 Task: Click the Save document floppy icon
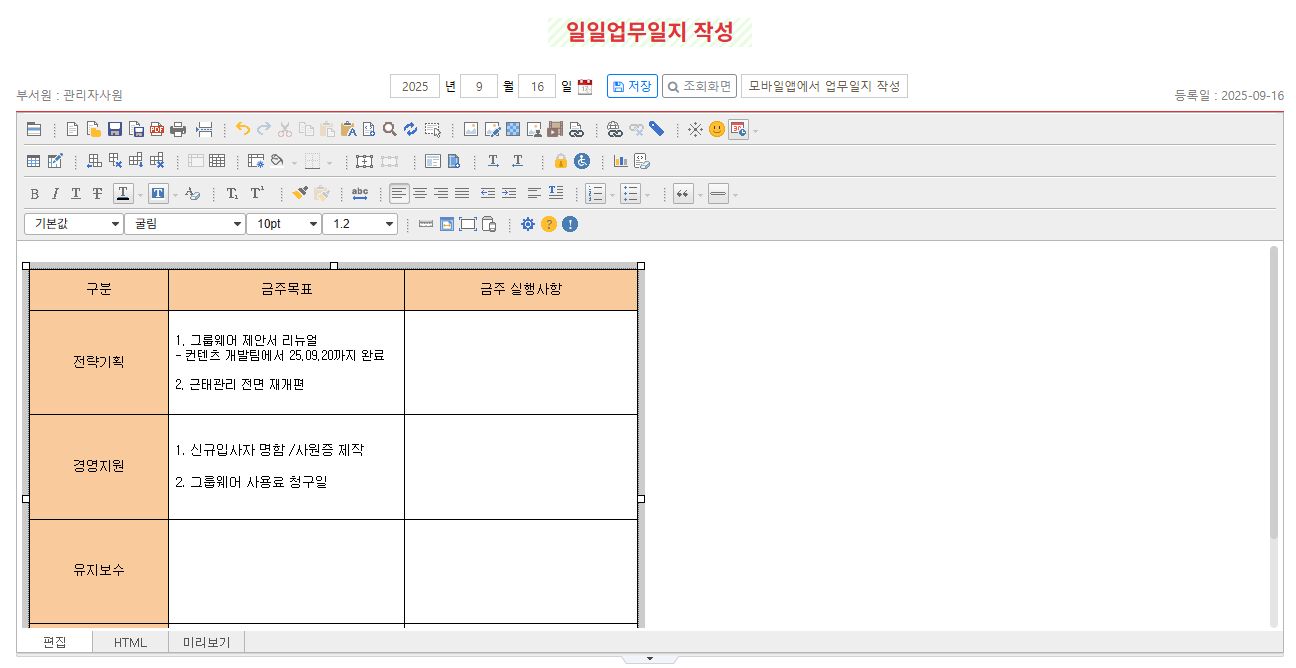point(114,129)
